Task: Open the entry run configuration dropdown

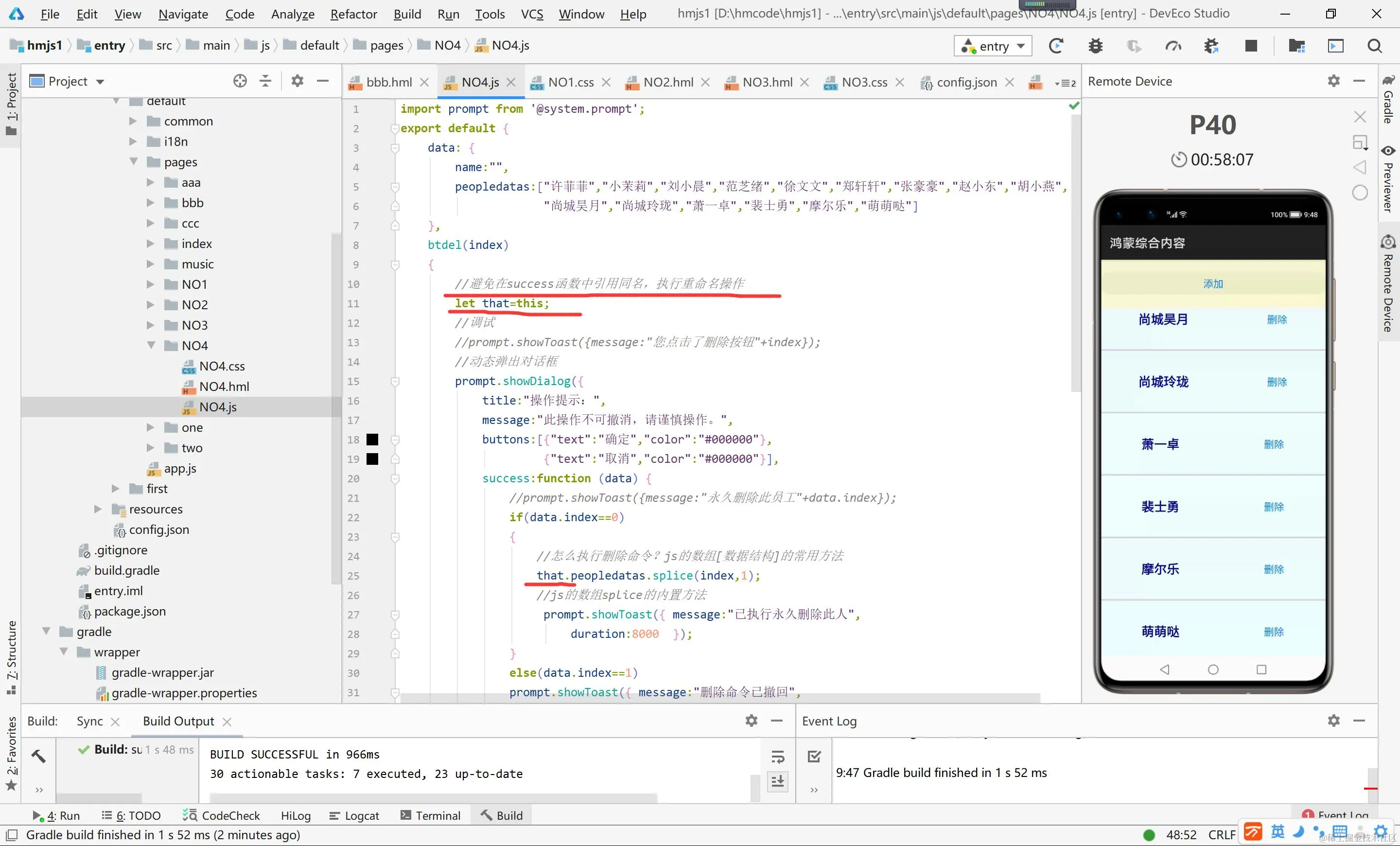Action: pyautogui.click(x=993, y=46)
